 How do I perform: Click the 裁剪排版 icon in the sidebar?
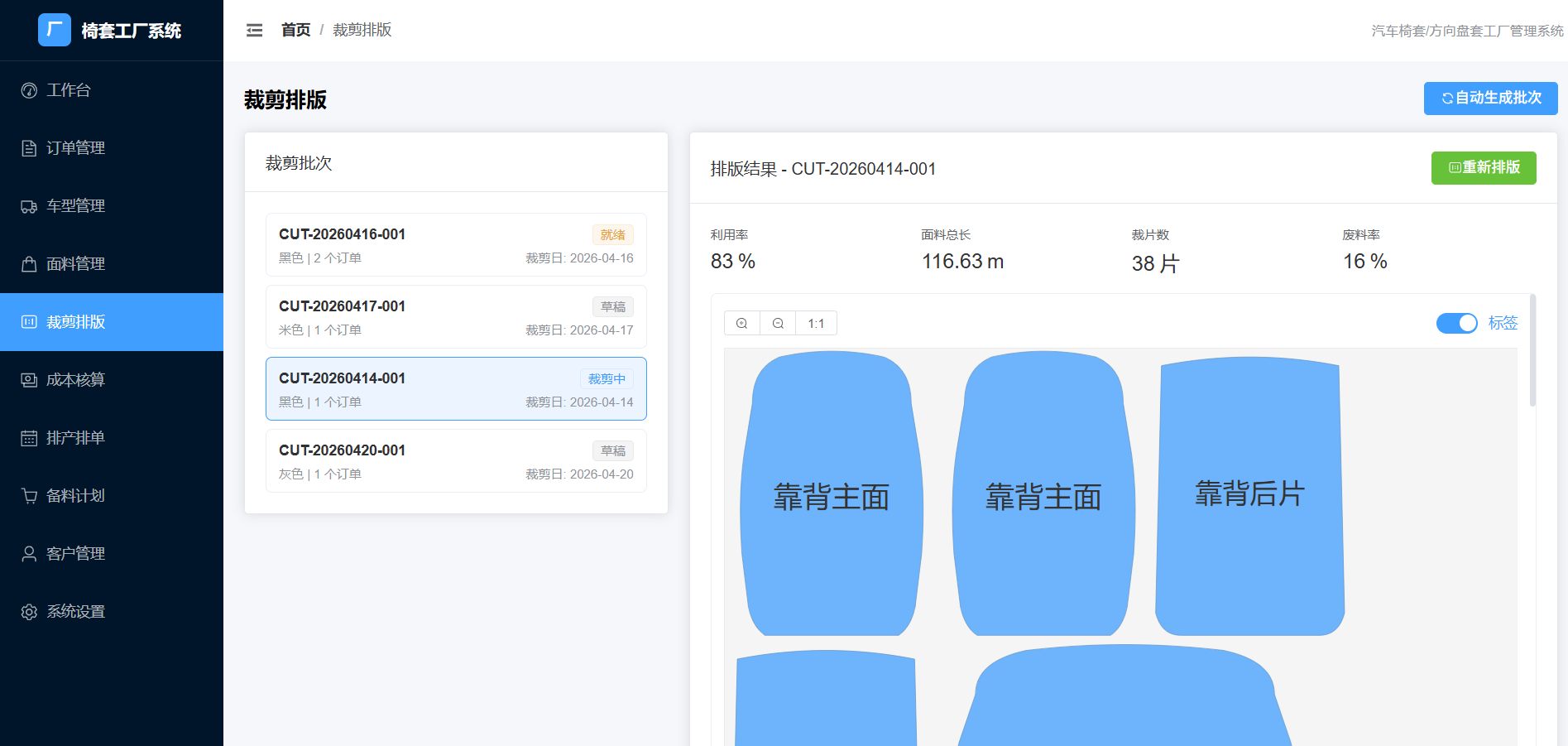[29, 322]
